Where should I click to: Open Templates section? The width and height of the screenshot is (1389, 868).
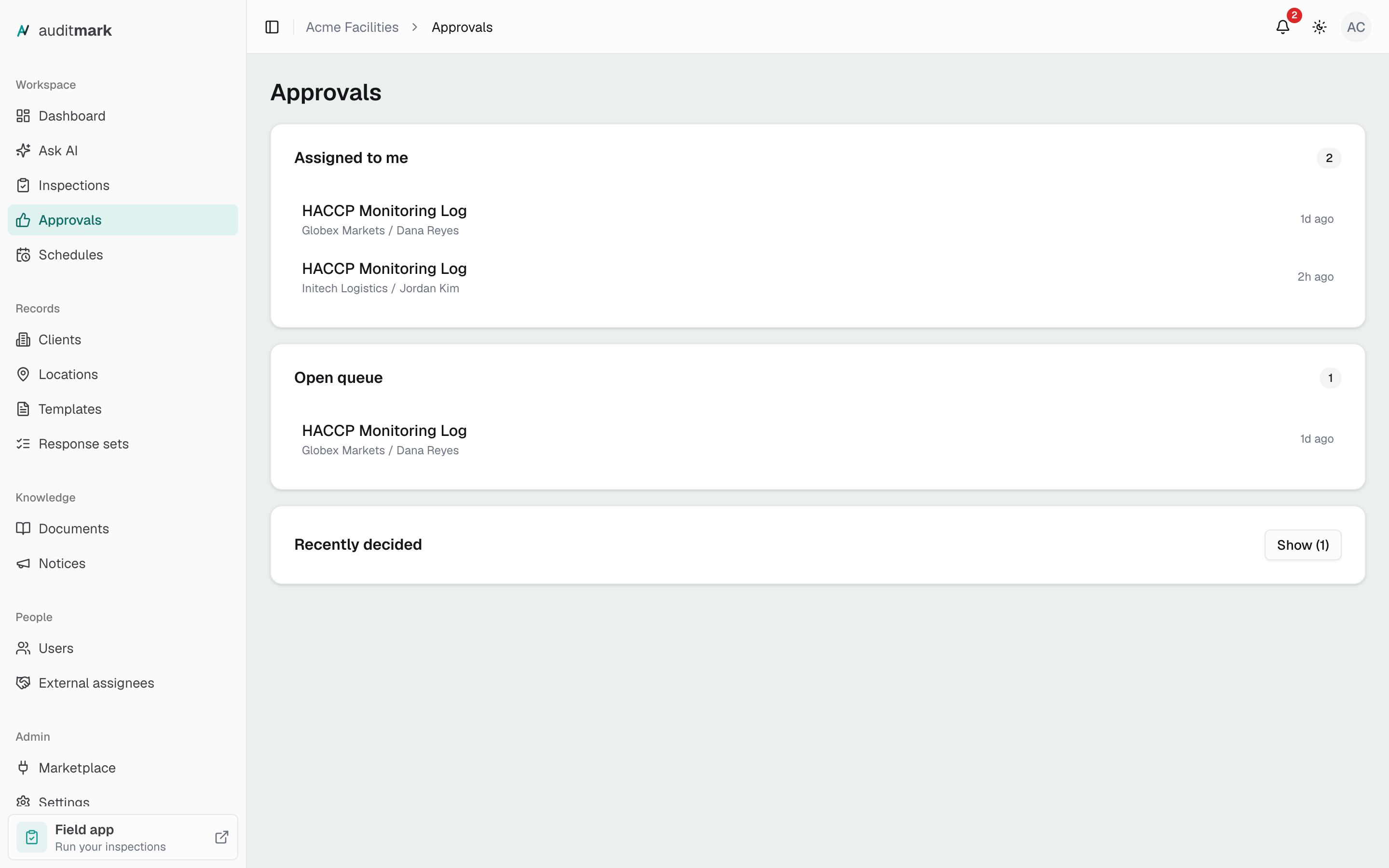point(123,409)
